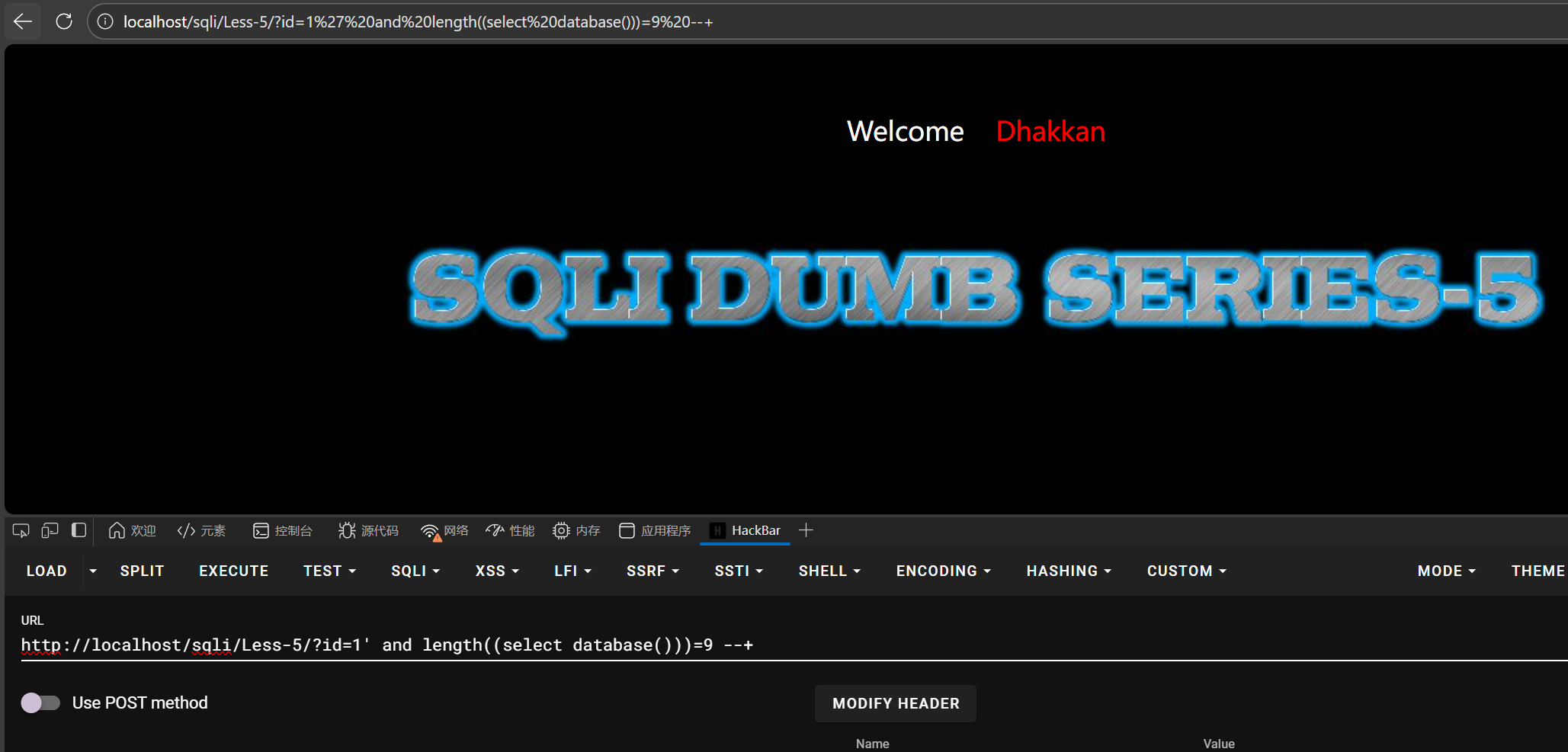View site information icon in address bar
1568x752 pixels.
coord(105,21)
